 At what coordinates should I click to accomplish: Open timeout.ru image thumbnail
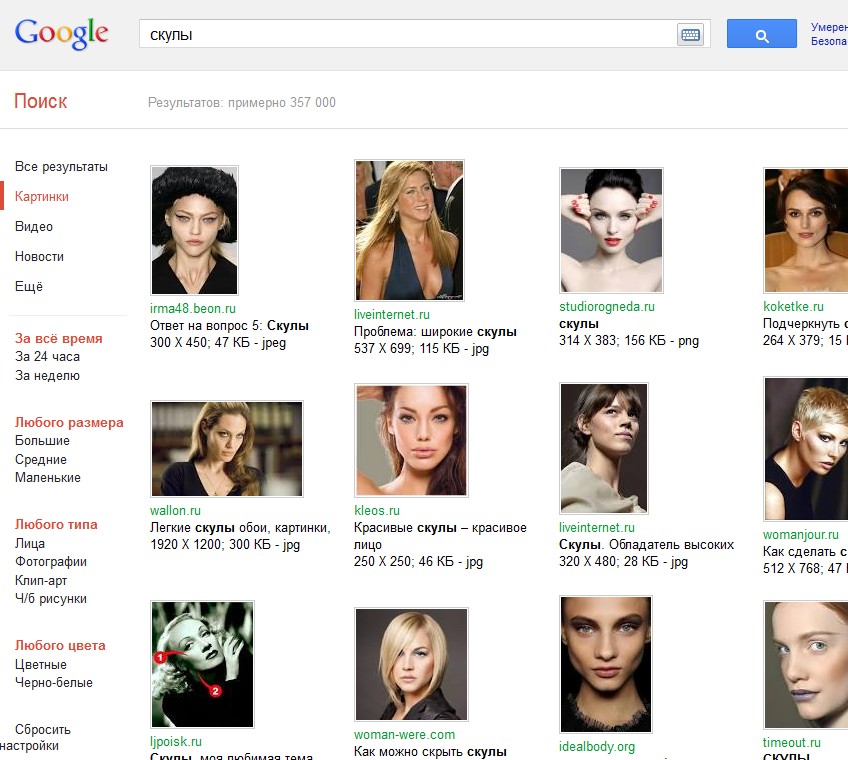click(806, 664)
